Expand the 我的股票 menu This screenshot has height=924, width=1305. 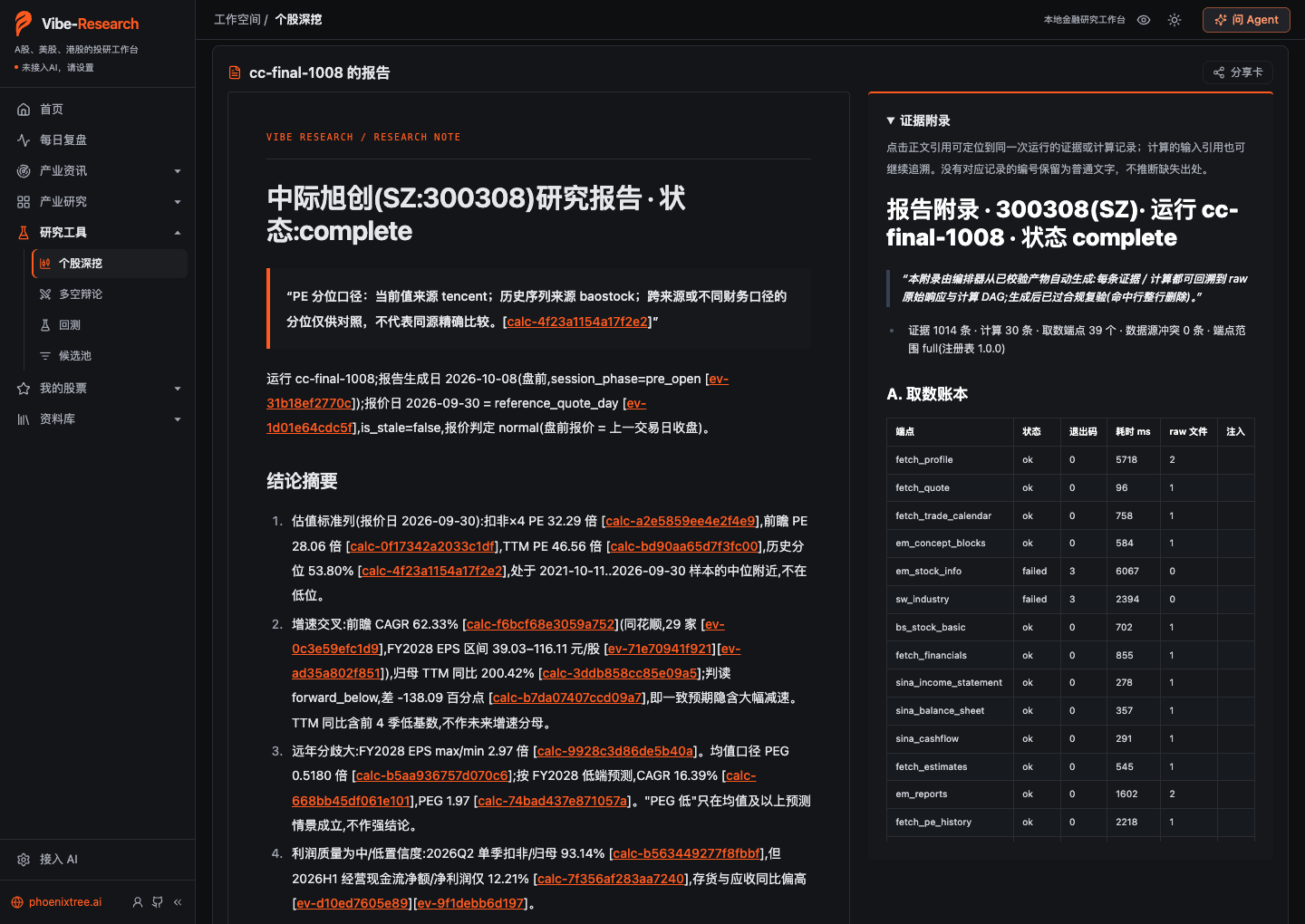(97, 389)
